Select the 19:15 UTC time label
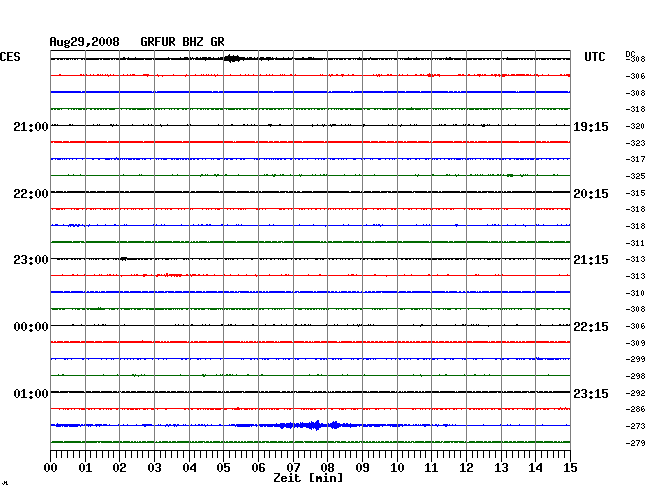650x494 pixels. coord(591,126)
